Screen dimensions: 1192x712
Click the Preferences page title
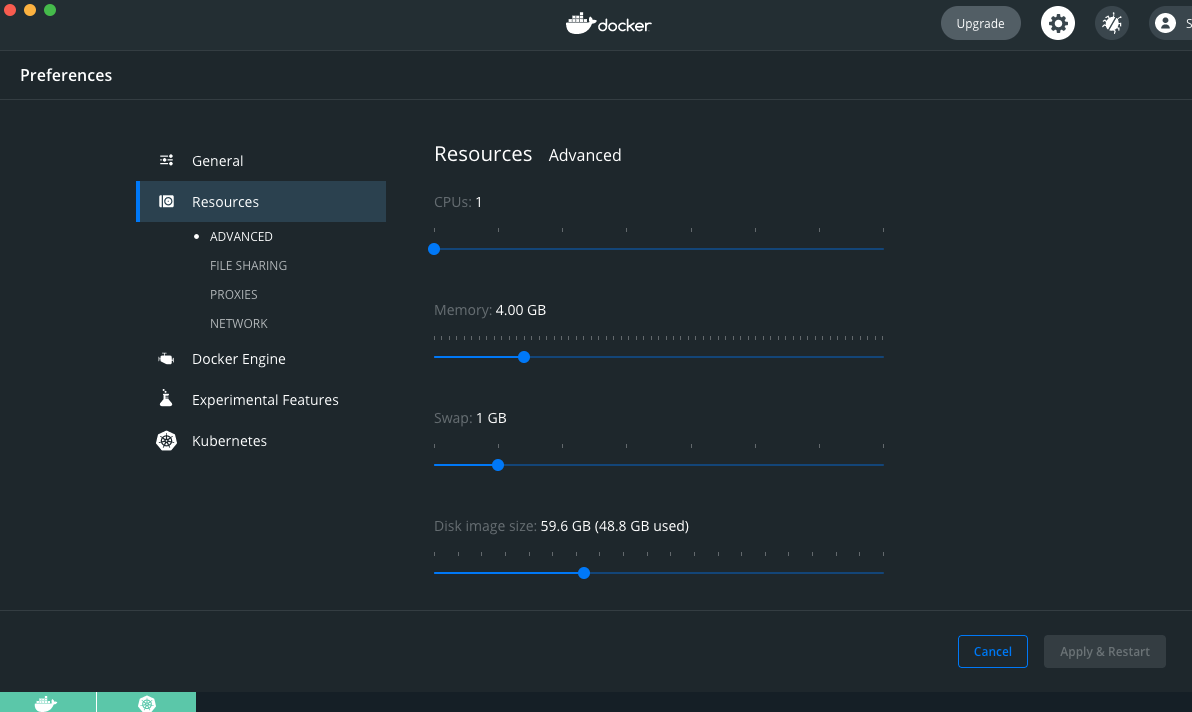(x=66, y=75)
